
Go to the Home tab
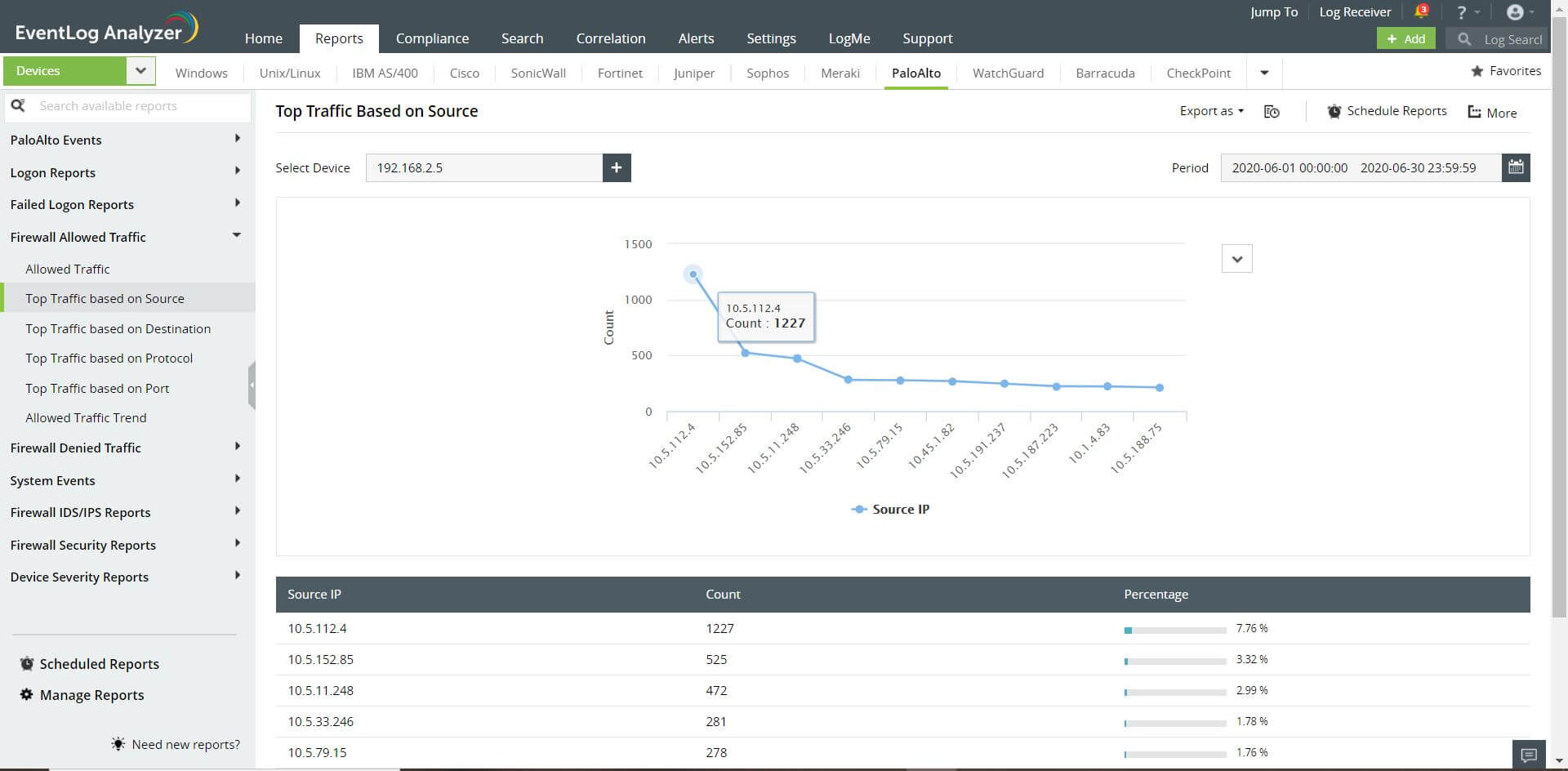(x=264, y=38)
